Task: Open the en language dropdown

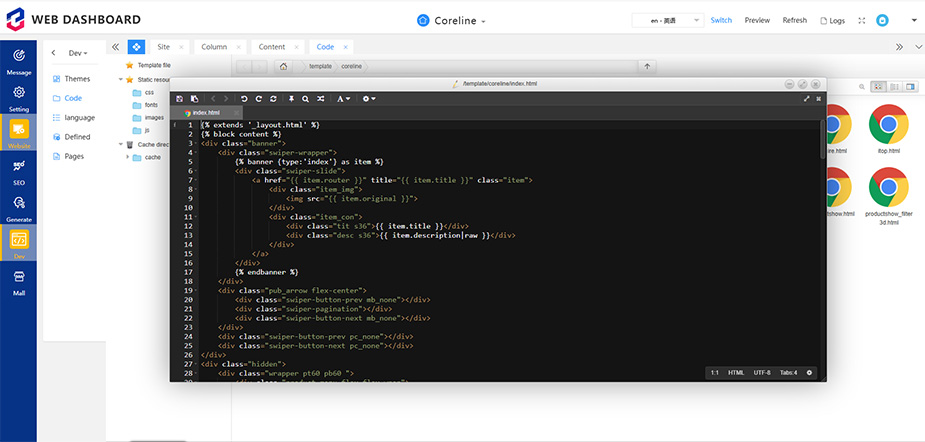Action: [667, 20]
